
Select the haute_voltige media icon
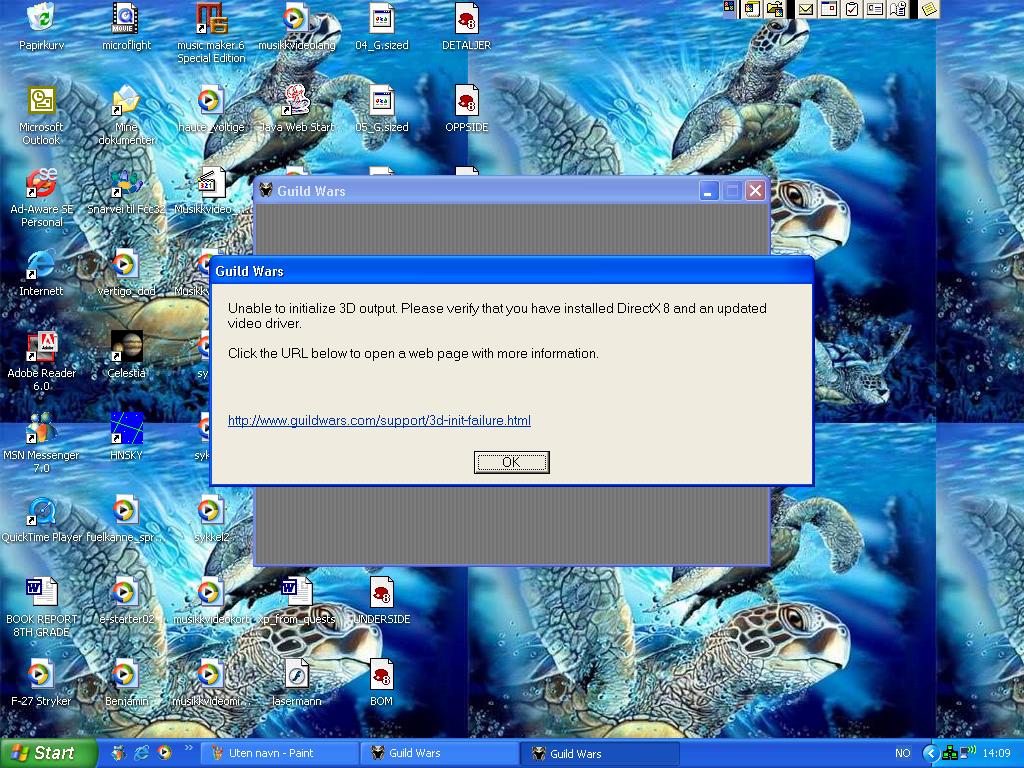(211, 108)
